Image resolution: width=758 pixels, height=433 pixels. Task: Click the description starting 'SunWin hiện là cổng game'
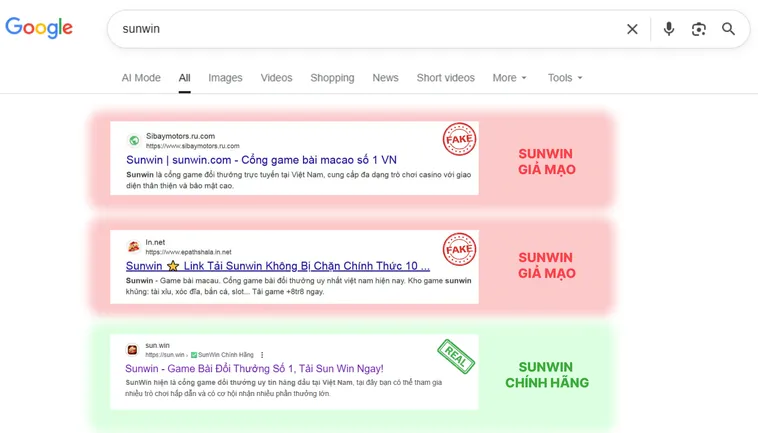[x=284, y=388]
